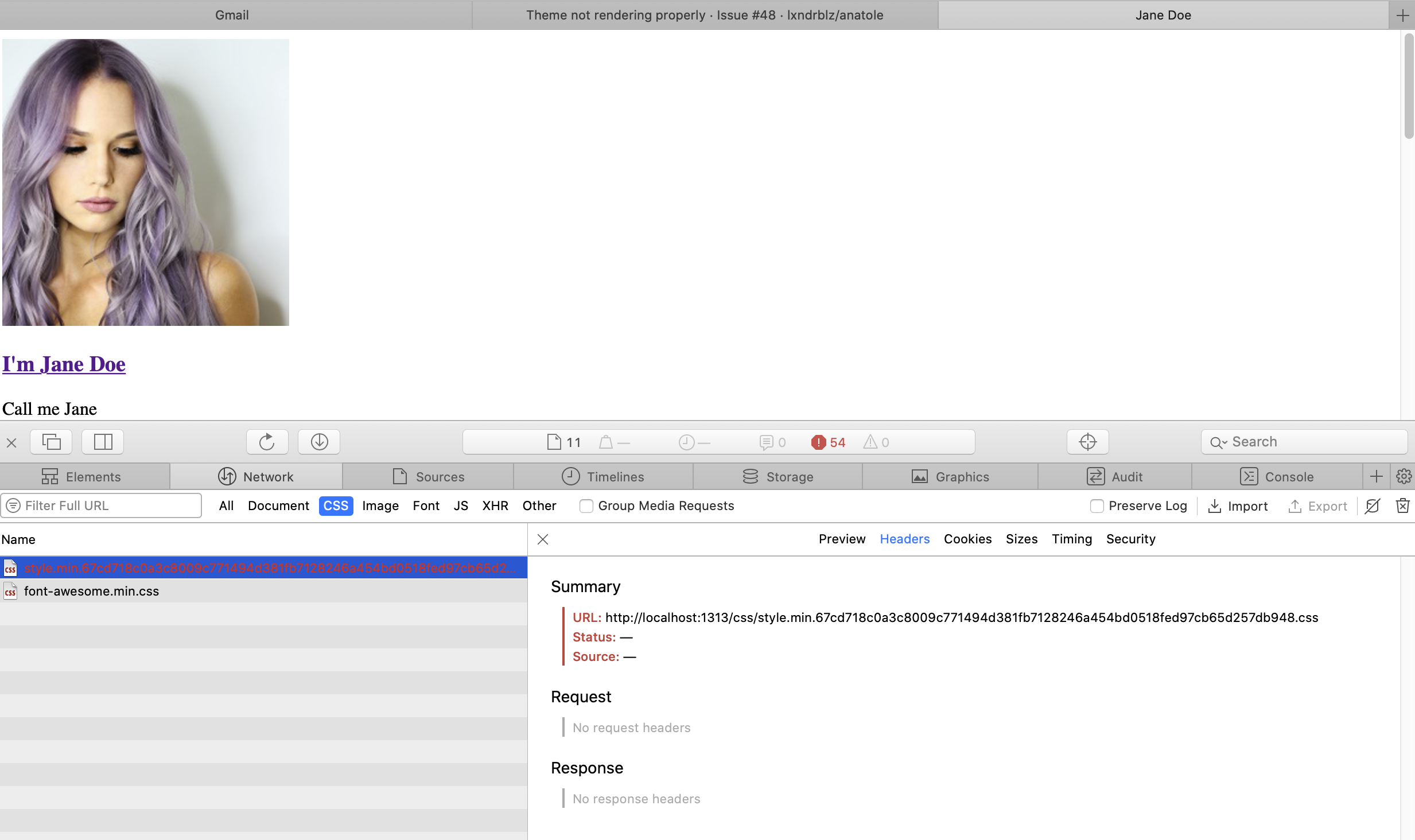This screenshot has height=840, width=1415.
Task: Click the Export button
Action: [x=1317, y=506]
